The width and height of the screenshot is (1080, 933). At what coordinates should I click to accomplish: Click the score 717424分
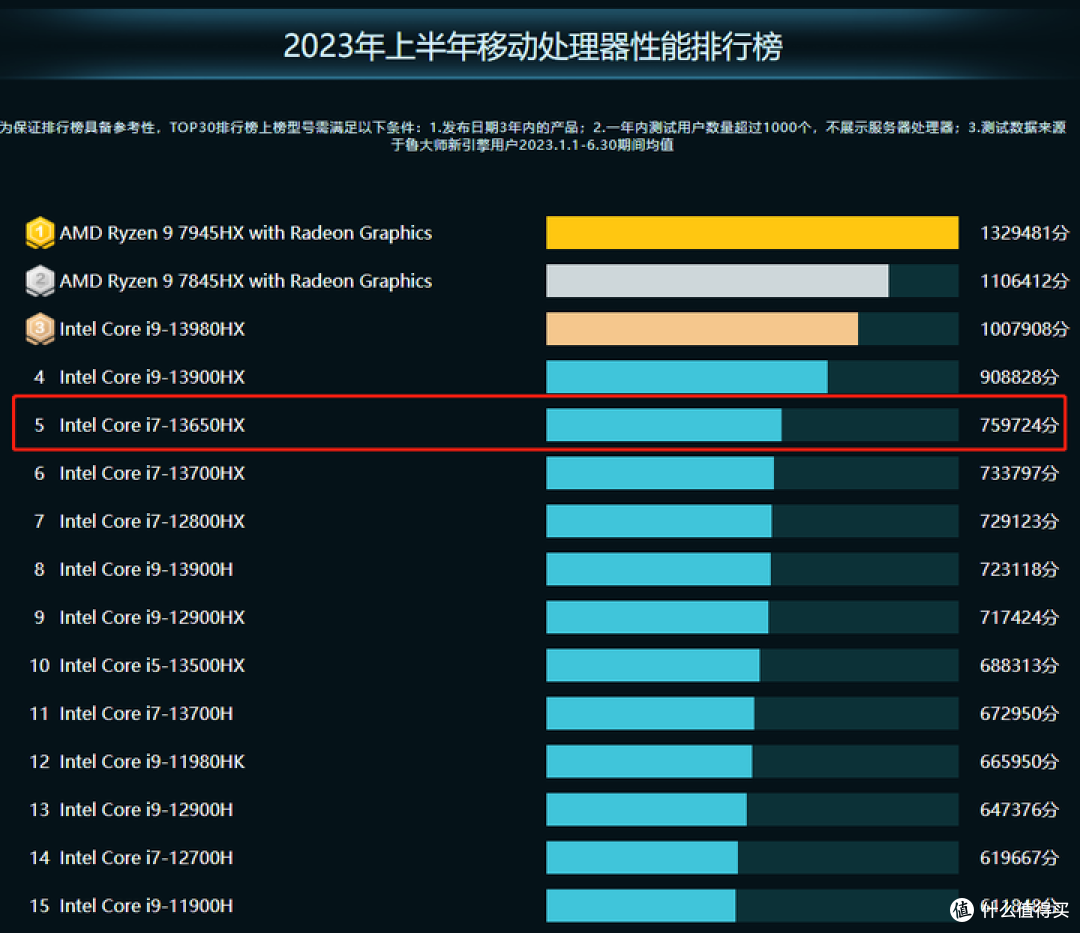1019,618
